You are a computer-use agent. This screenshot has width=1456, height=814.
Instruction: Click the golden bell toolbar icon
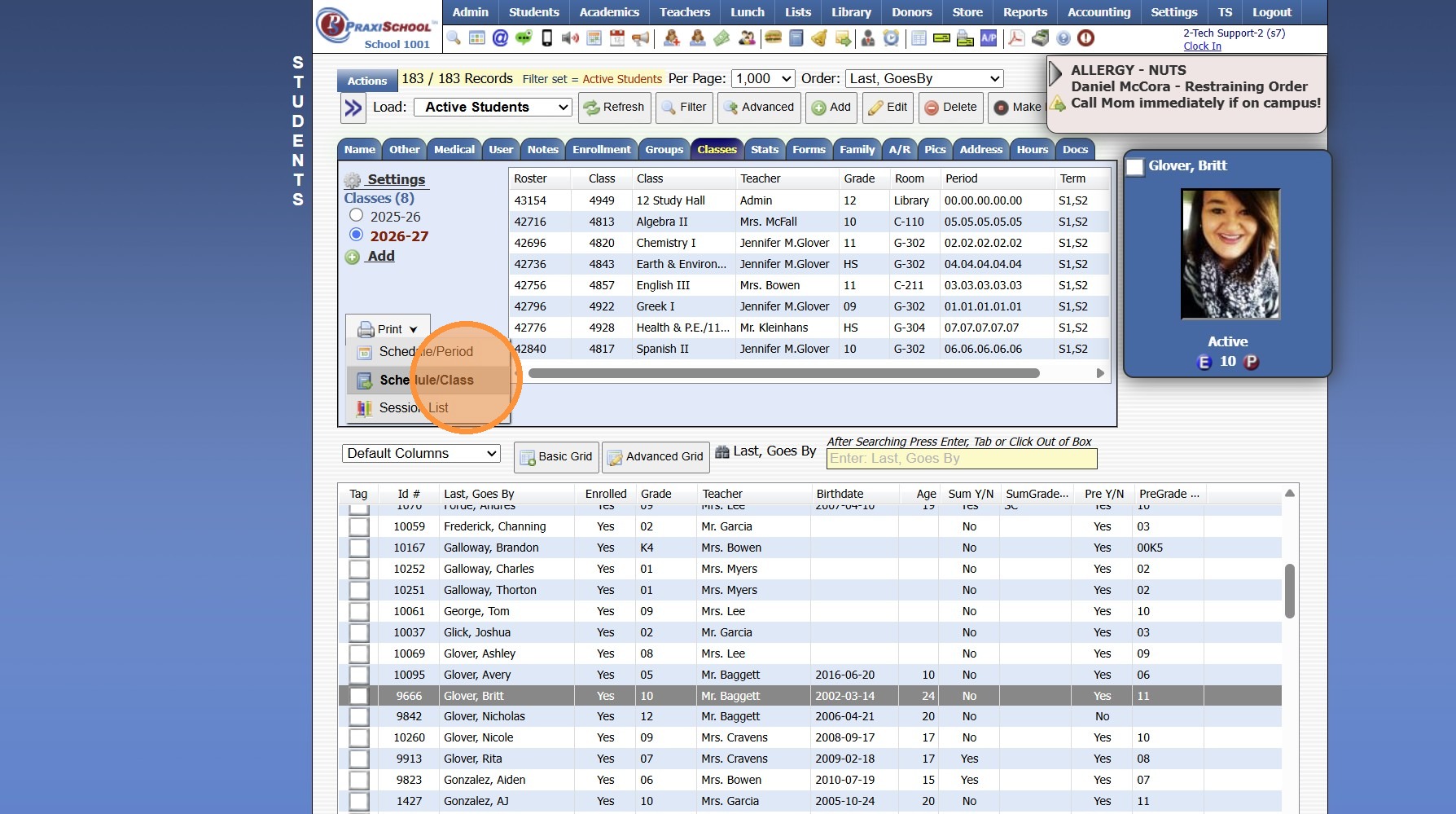[819, 38]
